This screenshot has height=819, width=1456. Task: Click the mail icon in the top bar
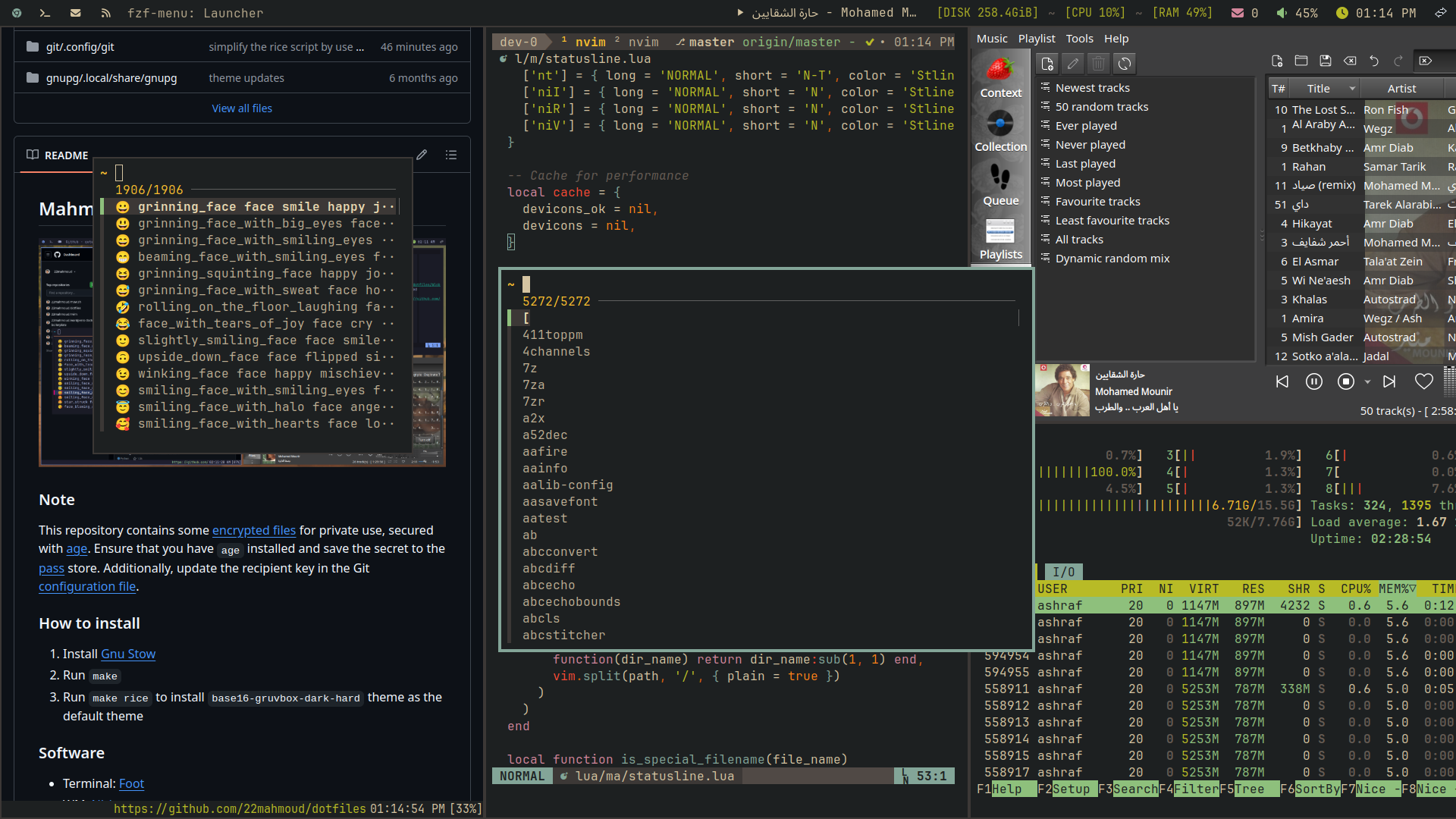click(x=75, y=13)
